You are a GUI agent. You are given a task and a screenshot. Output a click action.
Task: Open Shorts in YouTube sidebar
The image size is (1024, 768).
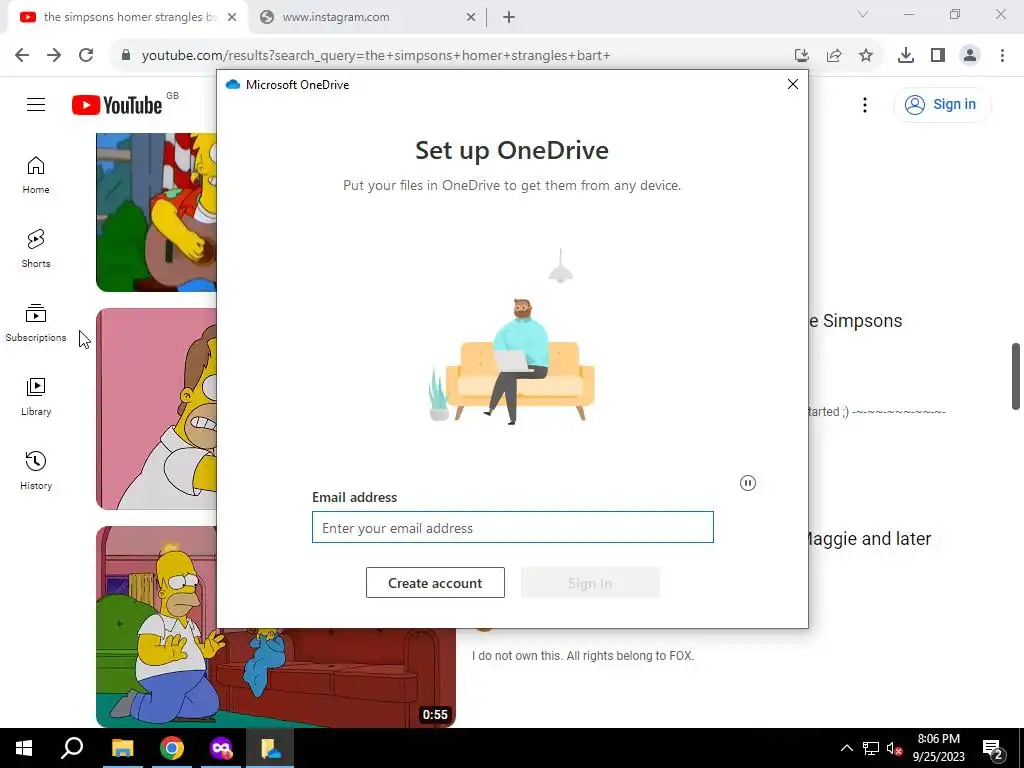click(36, 249)
